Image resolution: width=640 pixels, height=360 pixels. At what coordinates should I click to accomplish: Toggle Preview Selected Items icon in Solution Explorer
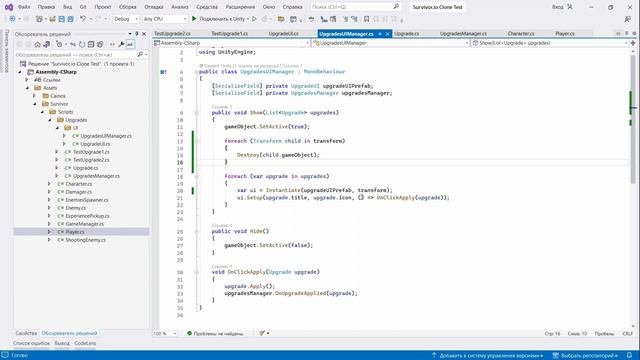pos(130,44)
